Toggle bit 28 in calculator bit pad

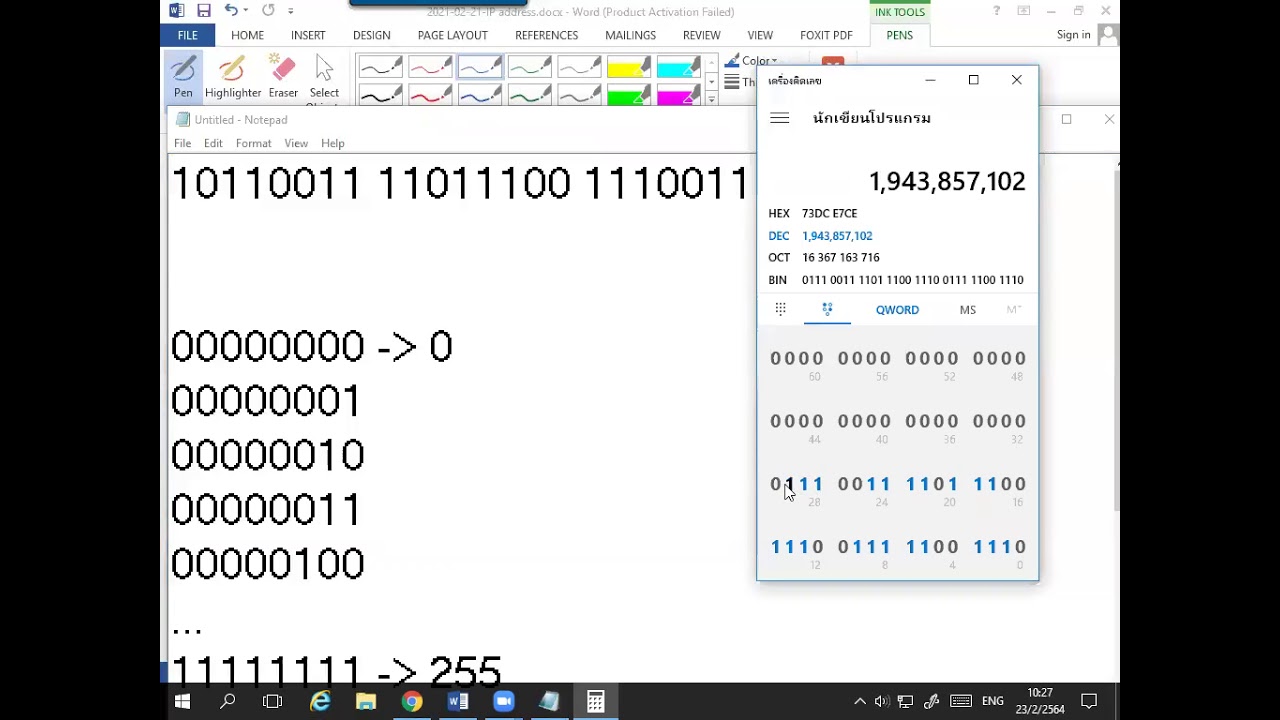(x=819, y=484)
